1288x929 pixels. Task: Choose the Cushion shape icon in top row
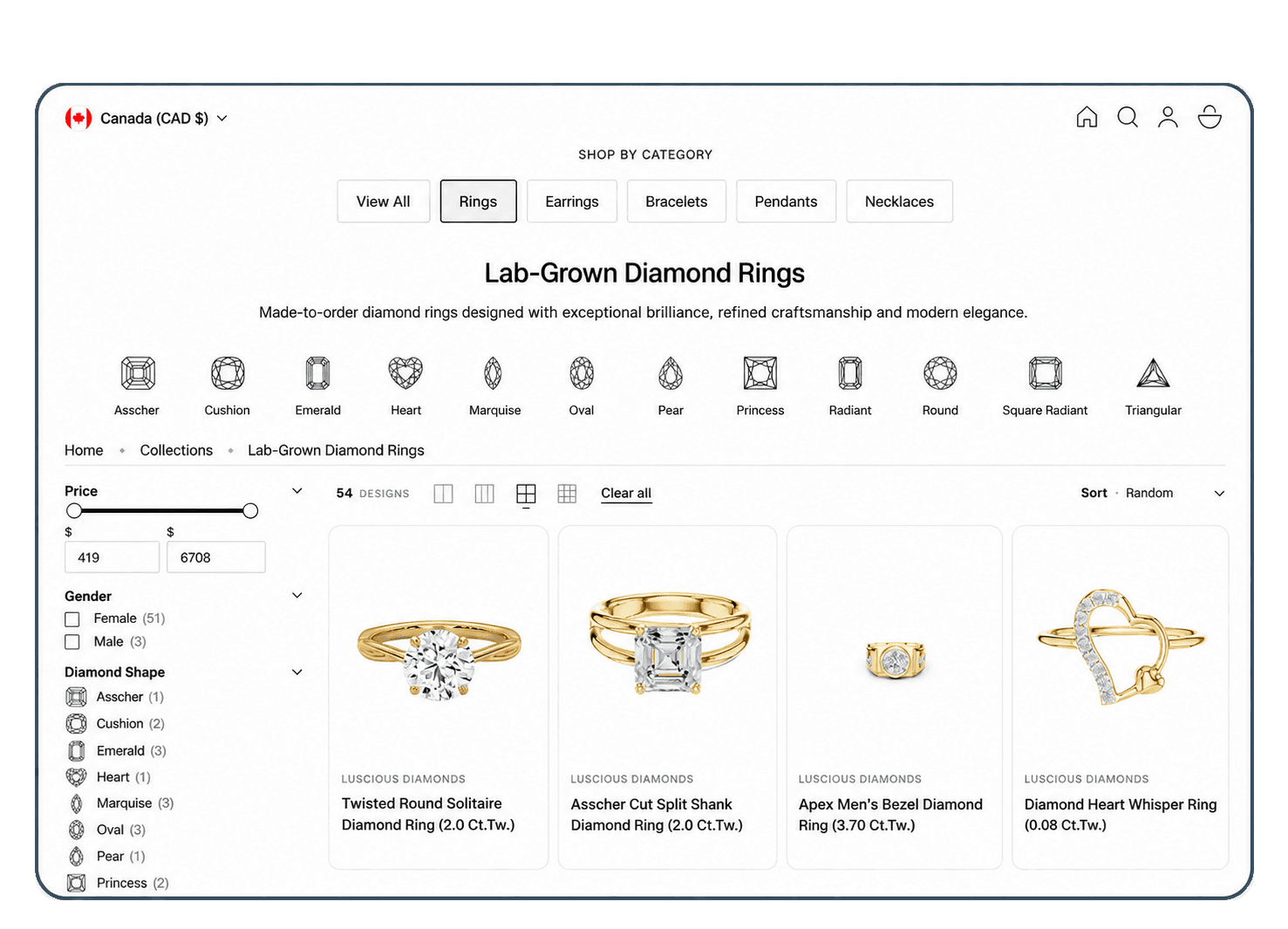coord(228,373)
